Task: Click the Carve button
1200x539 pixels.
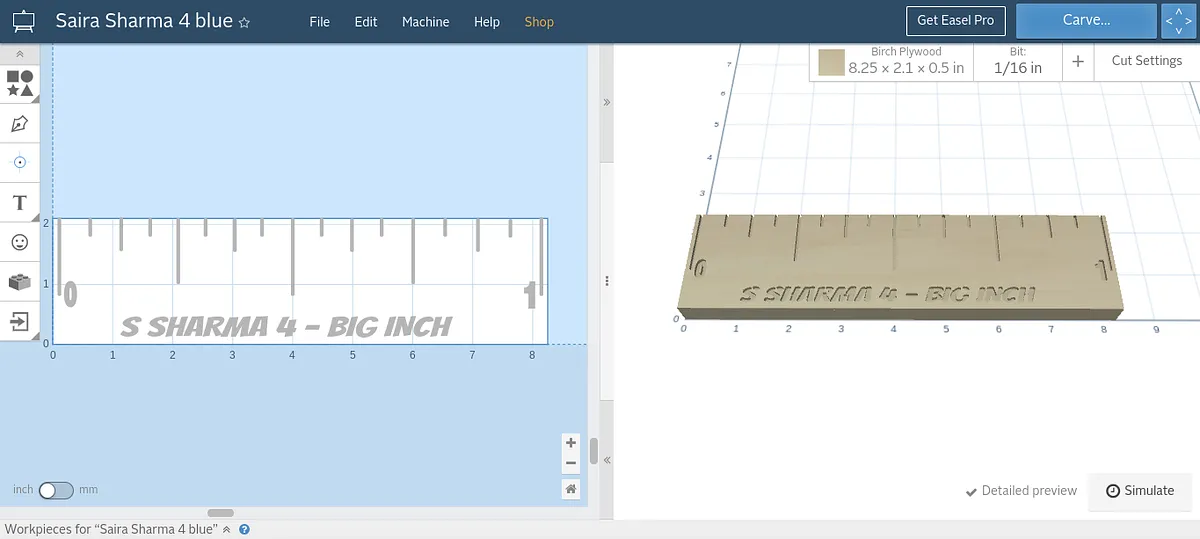Action: 1086,20
